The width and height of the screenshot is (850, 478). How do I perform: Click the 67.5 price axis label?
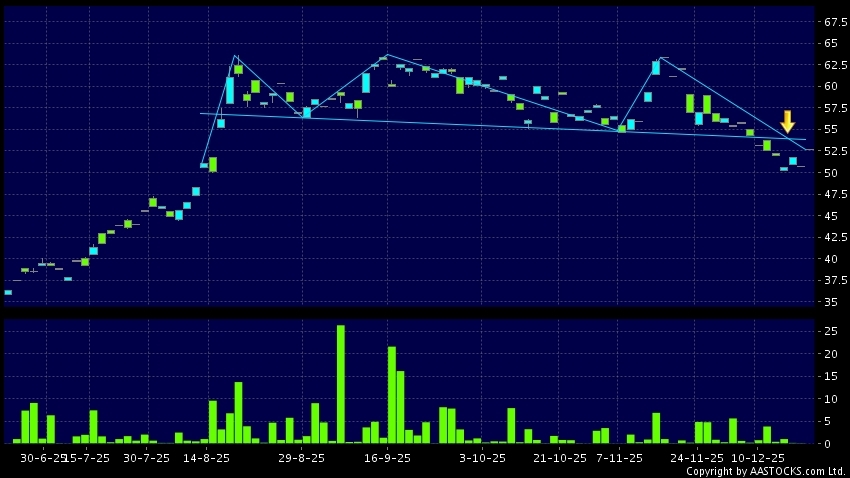pyautogui.click(x=835, y=22)
